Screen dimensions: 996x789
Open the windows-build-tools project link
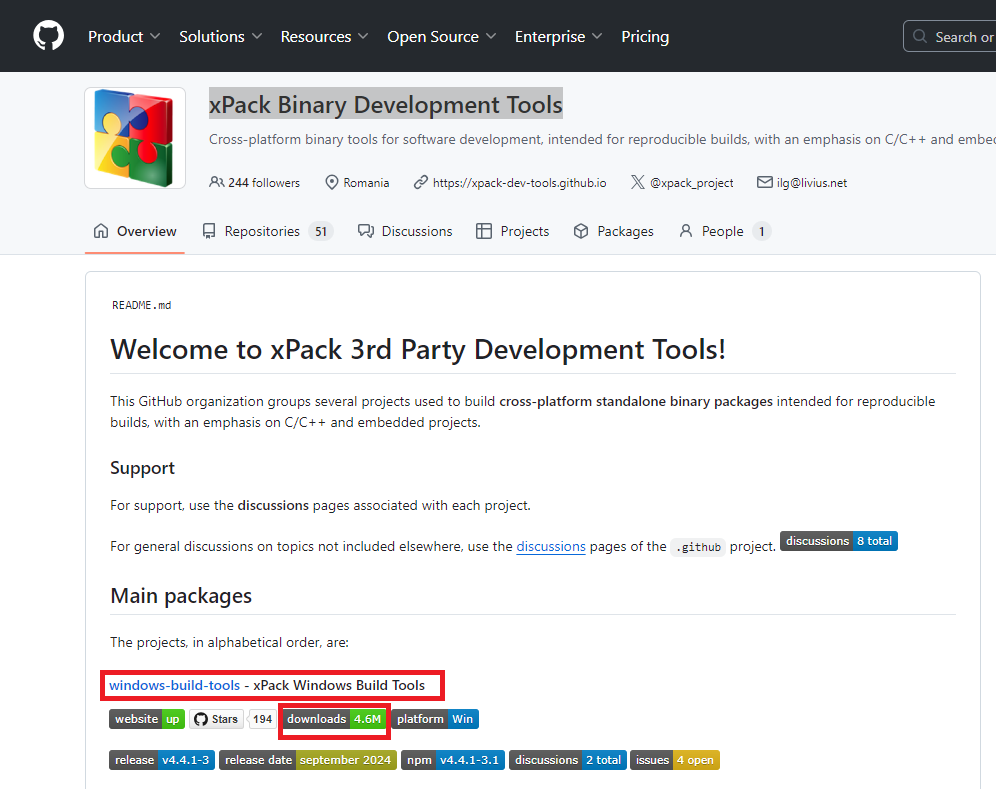174,685
